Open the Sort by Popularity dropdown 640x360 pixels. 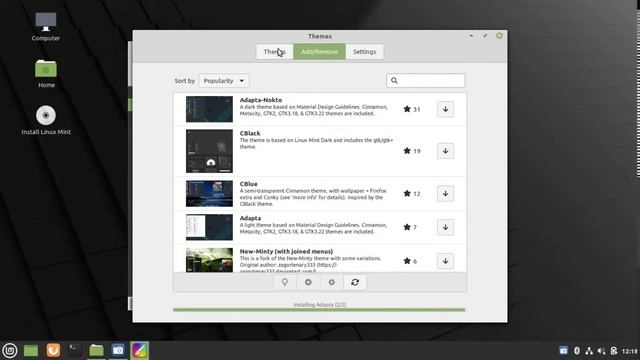224,81
